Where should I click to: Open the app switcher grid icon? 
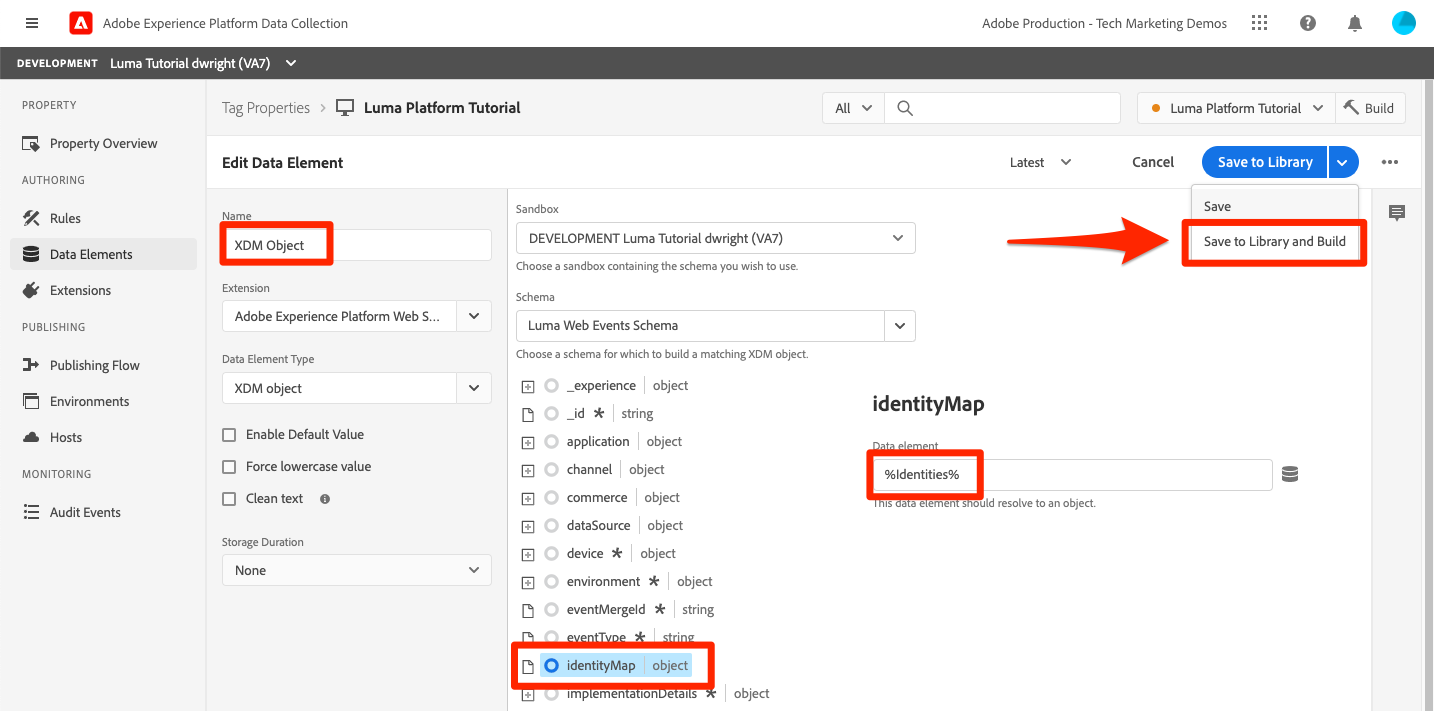point(1260,23)
